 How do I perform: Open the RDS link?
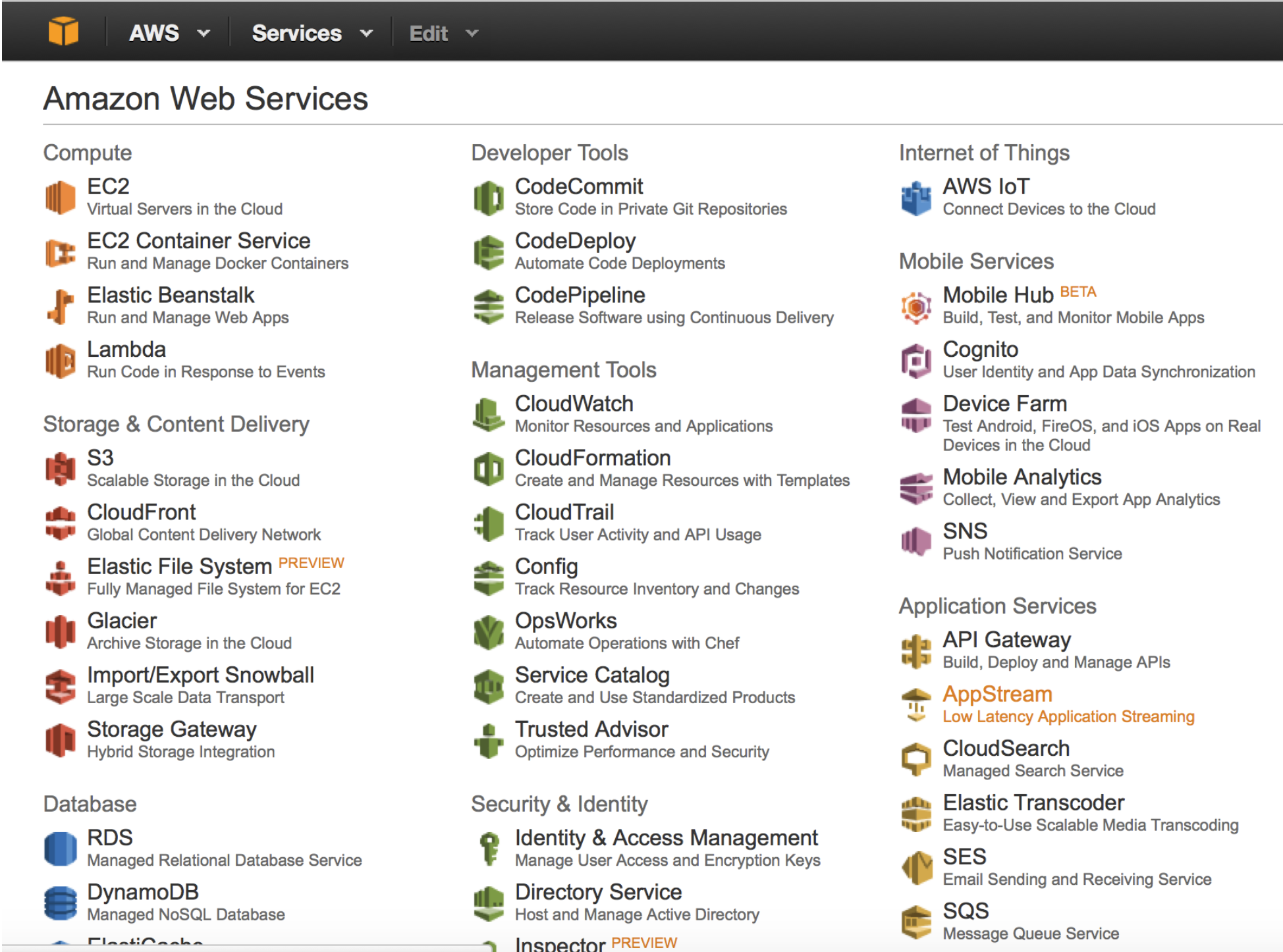(110, 837)
